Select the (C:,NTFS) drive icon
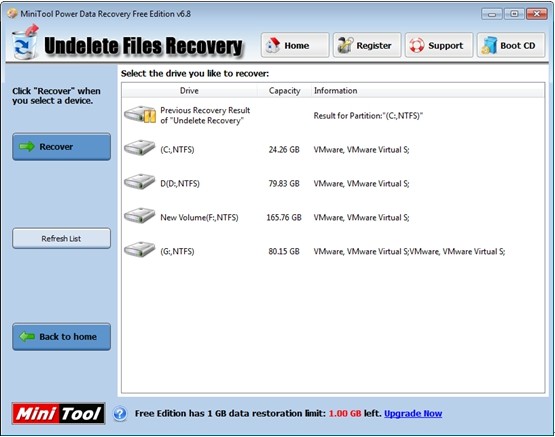This screenshot has height=437, width=555. tap(139, 148)
